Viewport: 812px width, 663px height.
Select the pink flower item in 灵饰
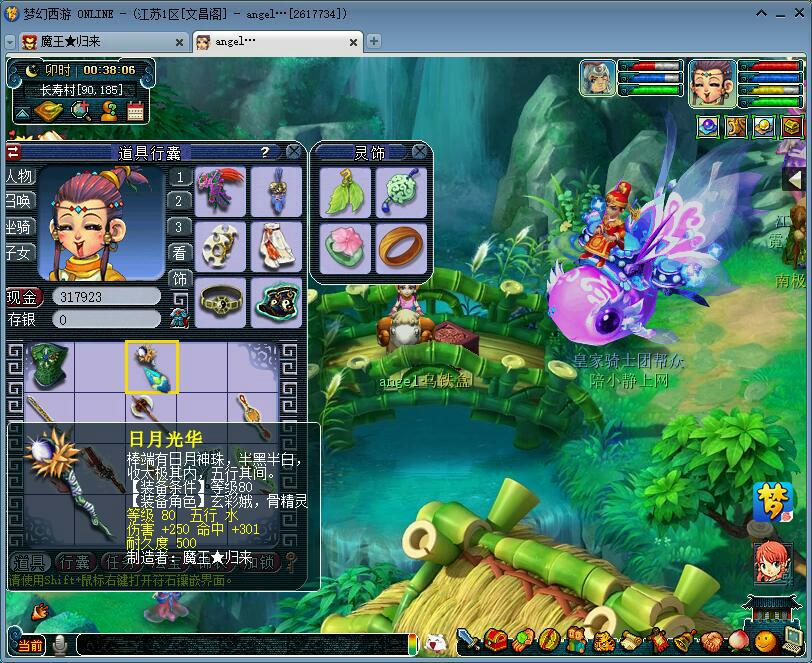345,248
